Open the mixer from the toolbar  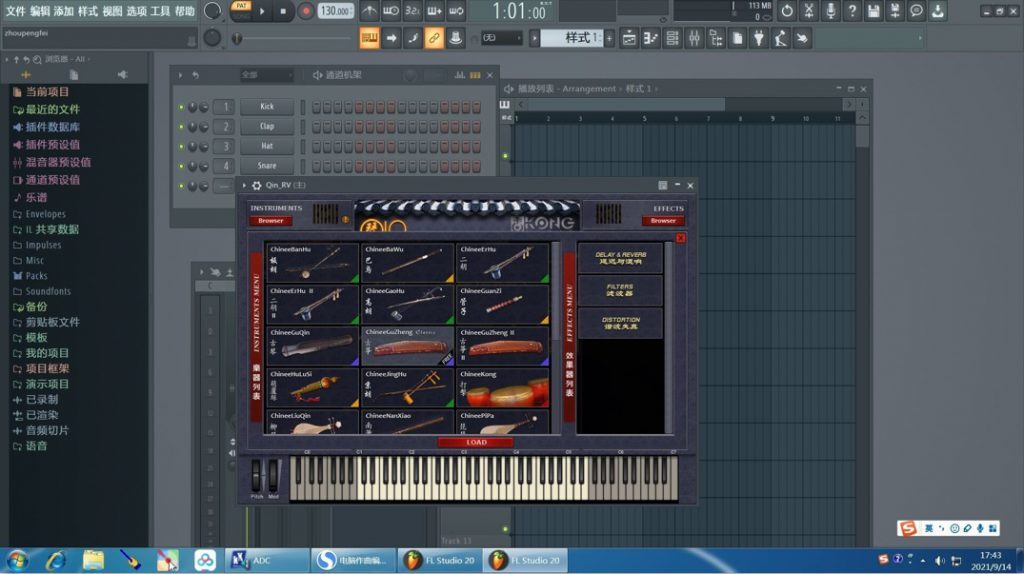[695, 38]
